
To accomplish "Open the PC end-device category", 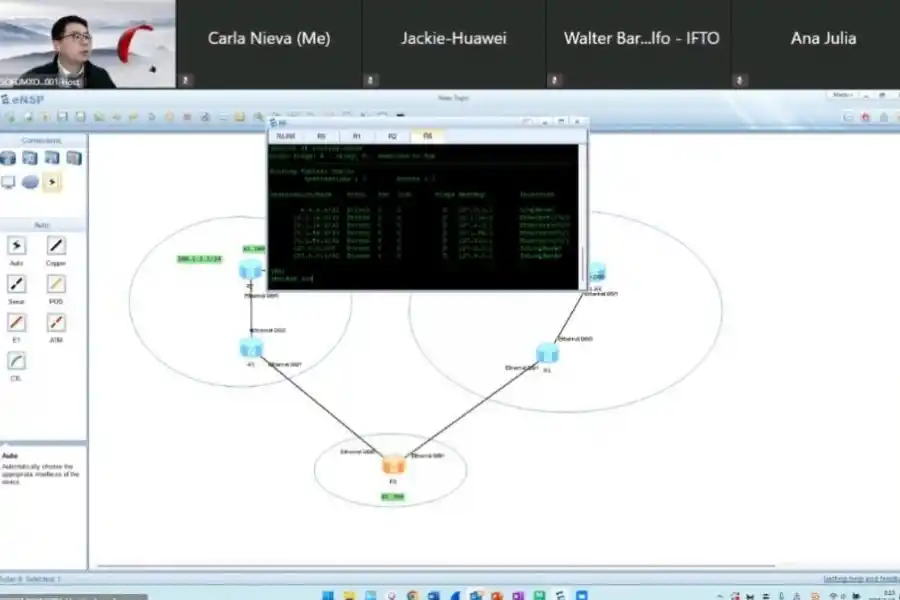I will point(9,182).
